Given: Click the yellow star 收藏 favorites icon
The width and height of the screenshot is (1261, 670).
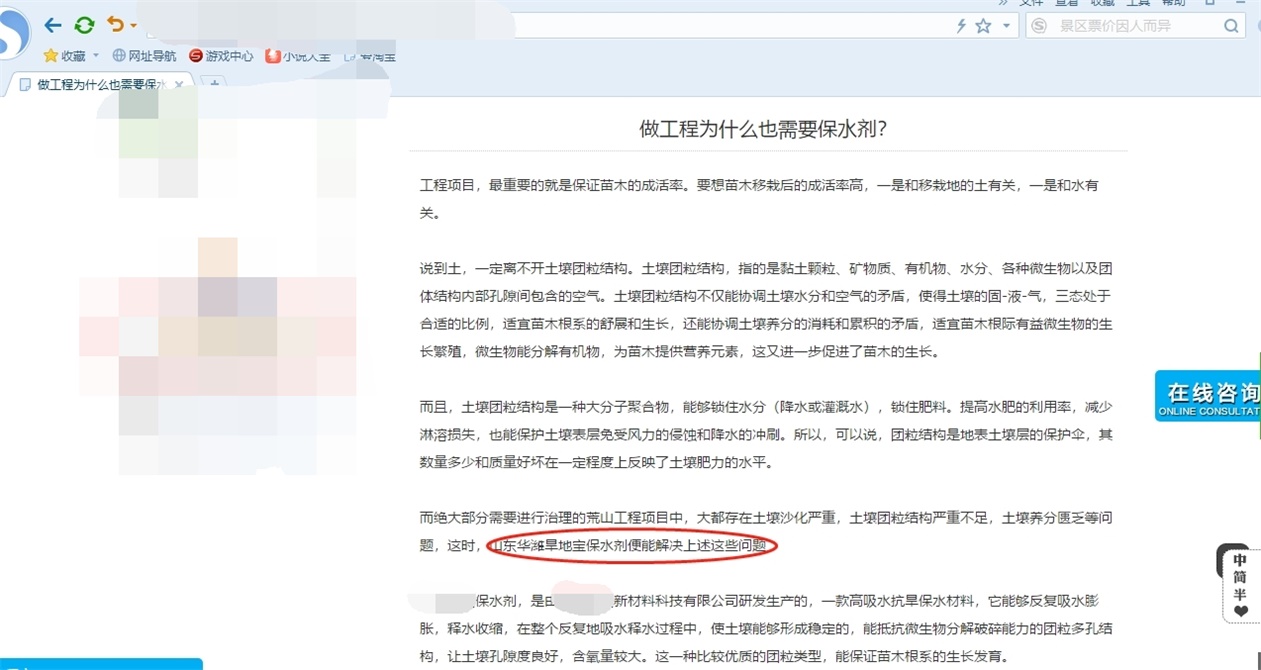Looking at the screenshot, I should [50, 56].
